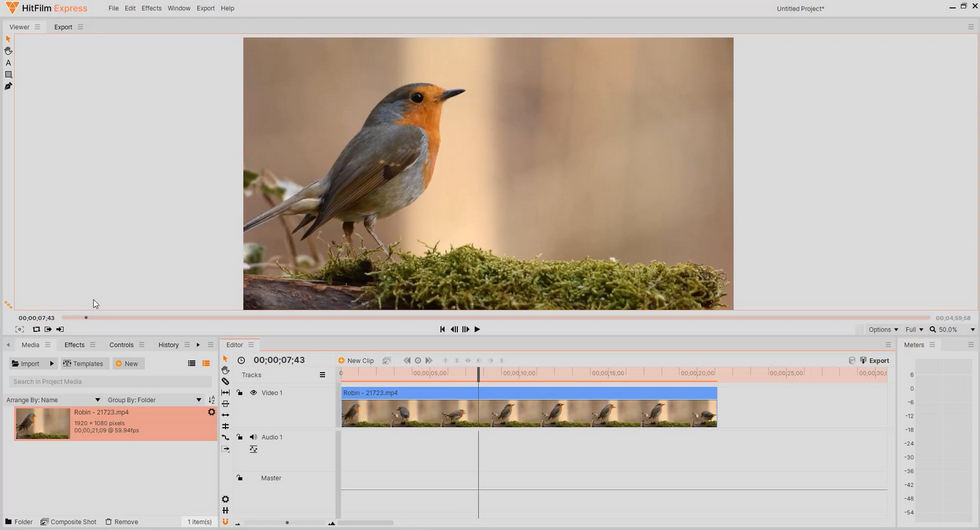Switch Media panel to list view

click(x=192, y=364)
